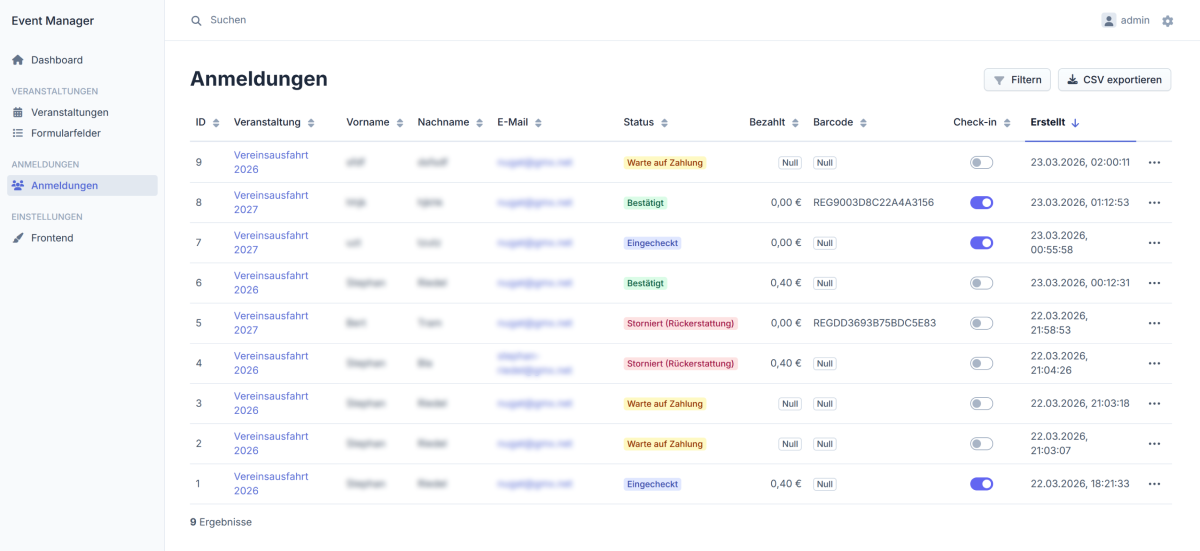Click timestamp 23.03.2026, 02:00:11
The height and width of the screenshot is (551, 1200).
1080,162
